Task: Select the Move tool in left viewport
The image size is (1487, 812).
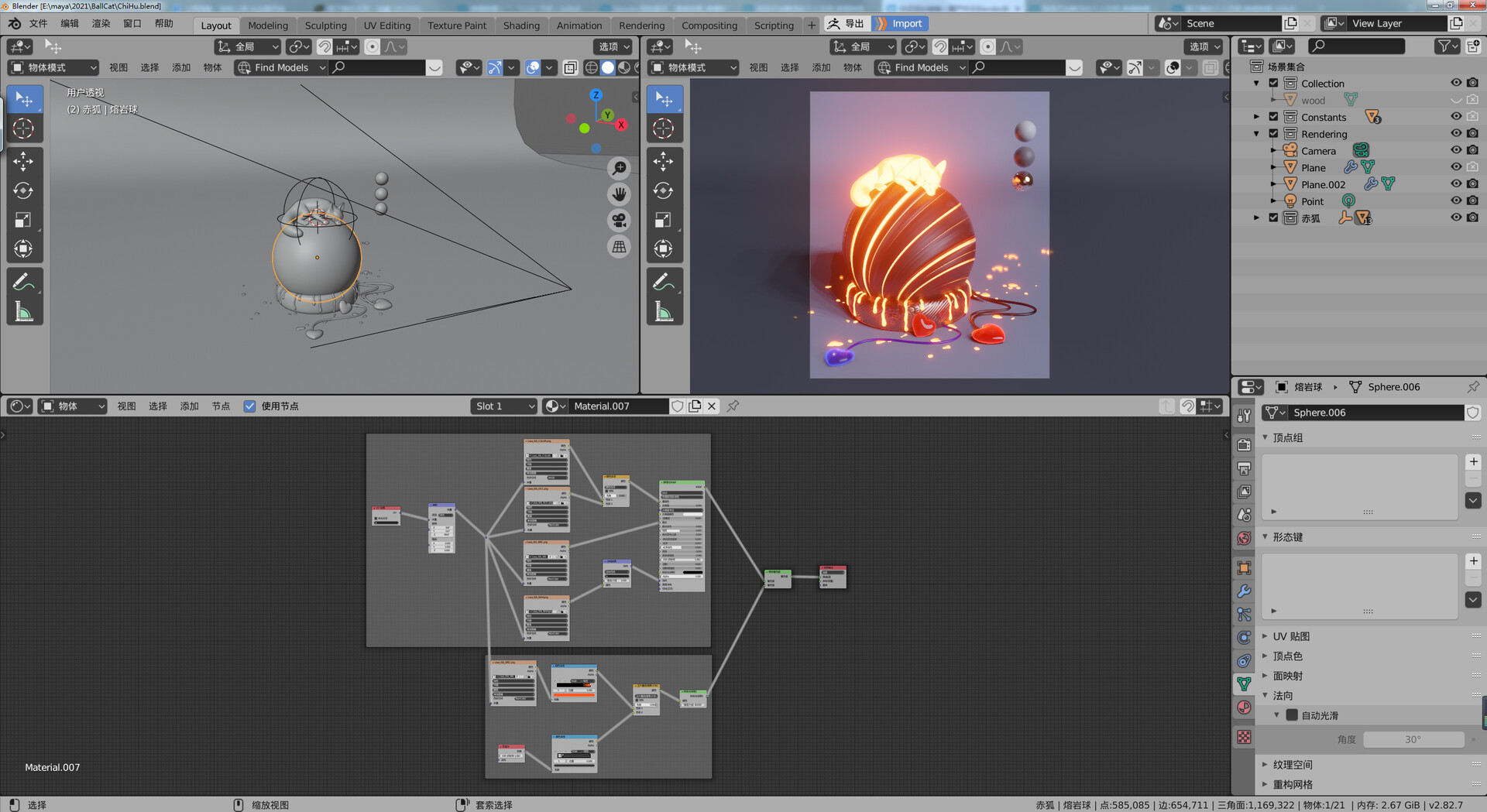Action: [x=23, y=161]
